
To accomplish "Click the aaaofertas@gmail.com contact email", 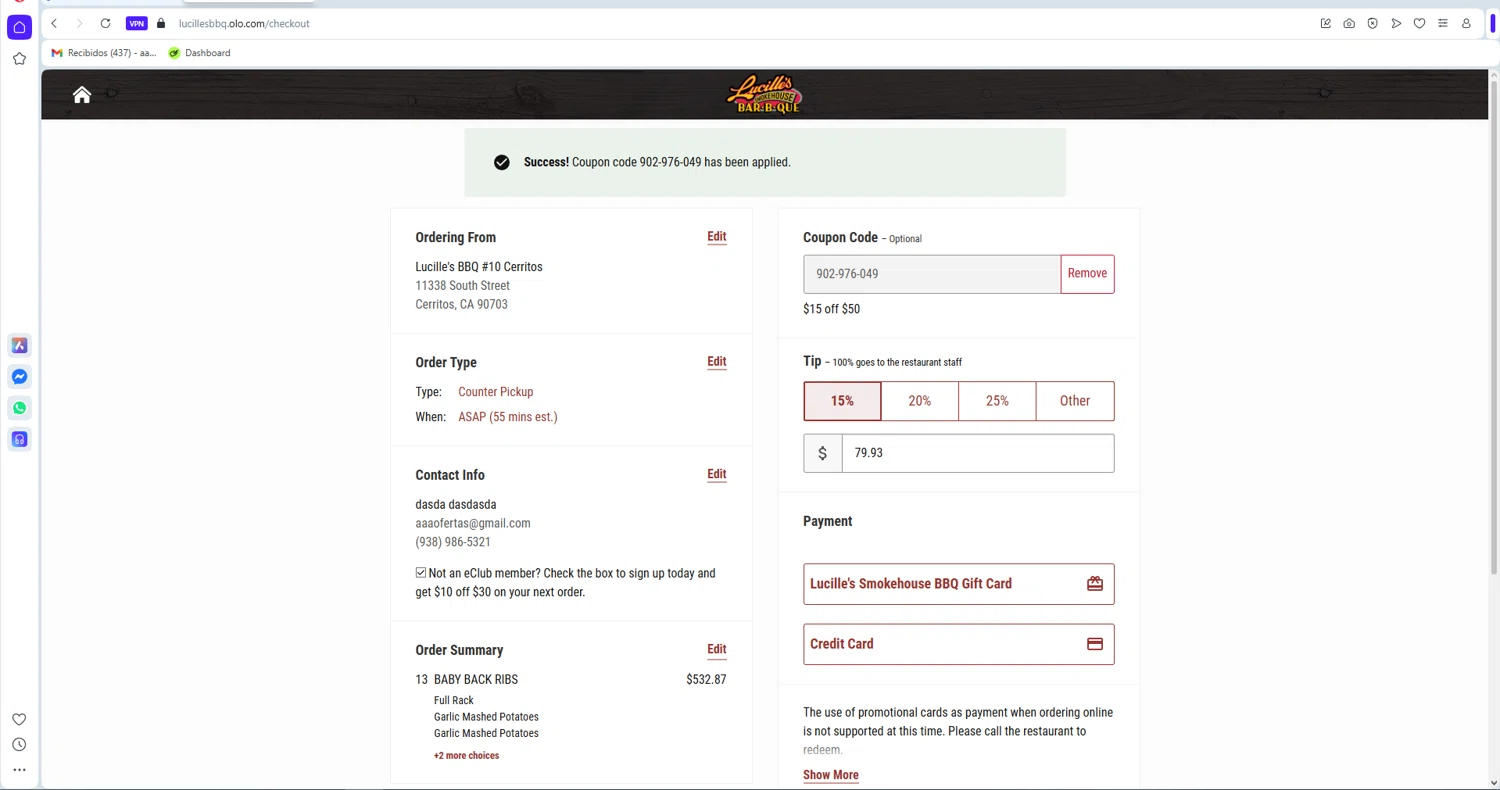I will pos(473,523).
